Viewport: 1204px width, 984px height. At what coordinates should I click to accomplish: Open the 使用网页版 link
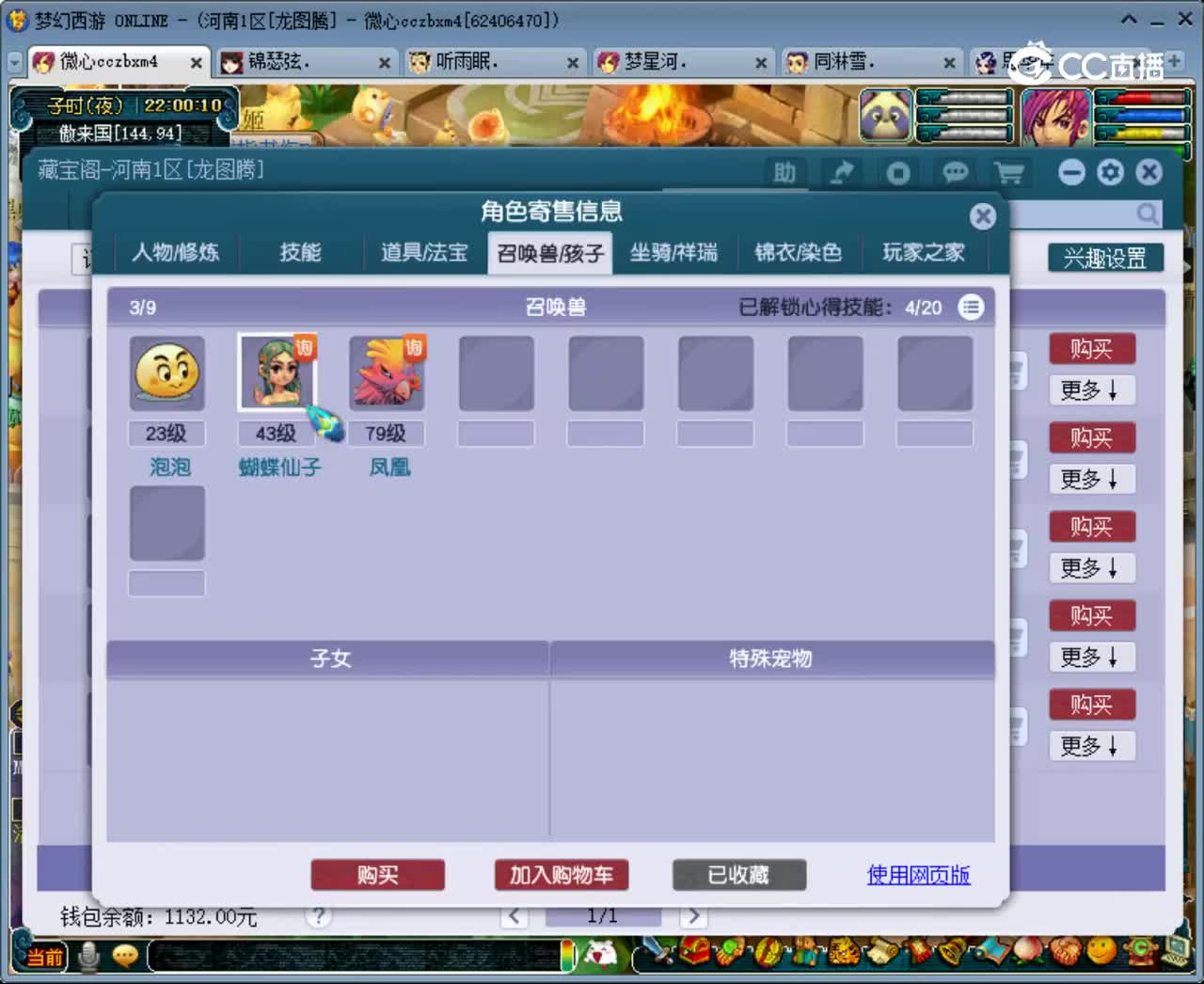tap(919, 875)
